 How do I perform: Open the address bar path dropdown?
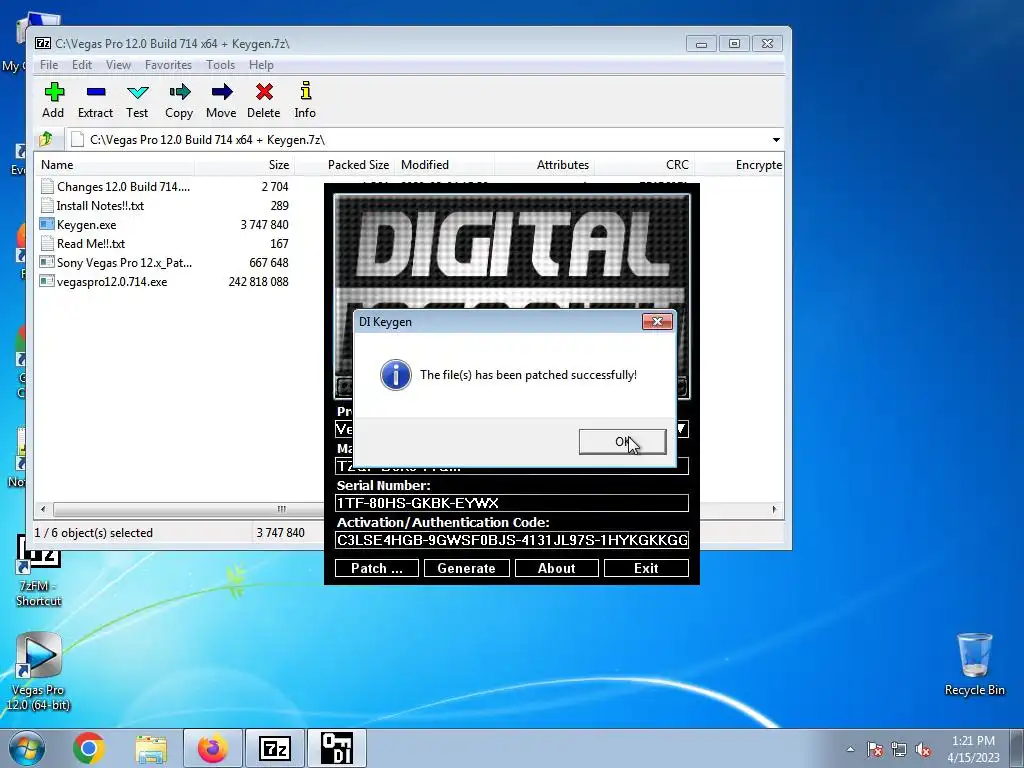776,140
